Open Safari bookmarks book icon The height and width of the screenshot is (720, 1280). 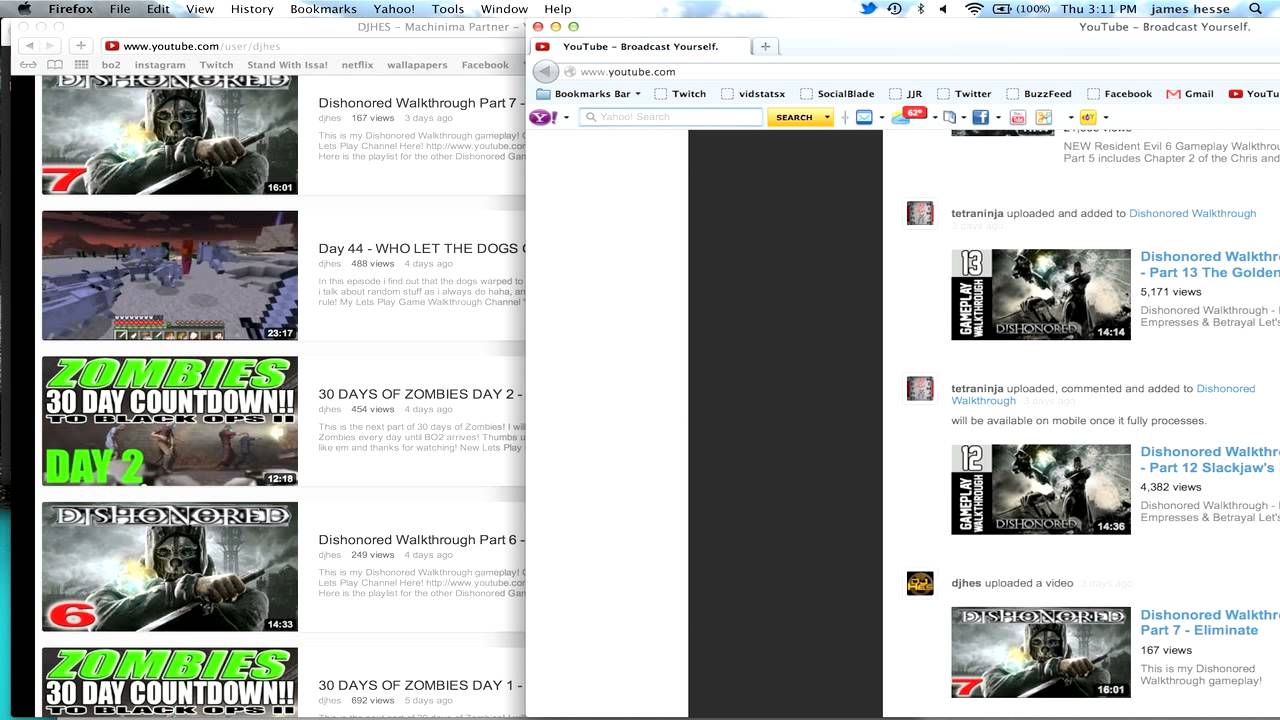tap(54, 65)
